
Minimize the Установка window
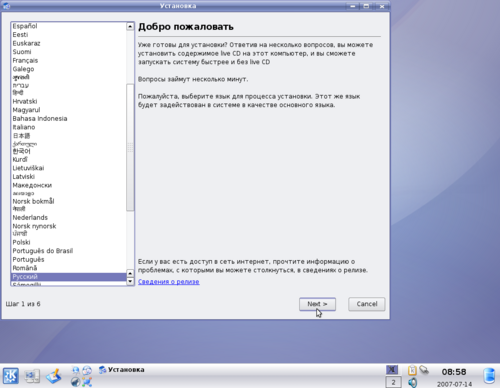353,6
